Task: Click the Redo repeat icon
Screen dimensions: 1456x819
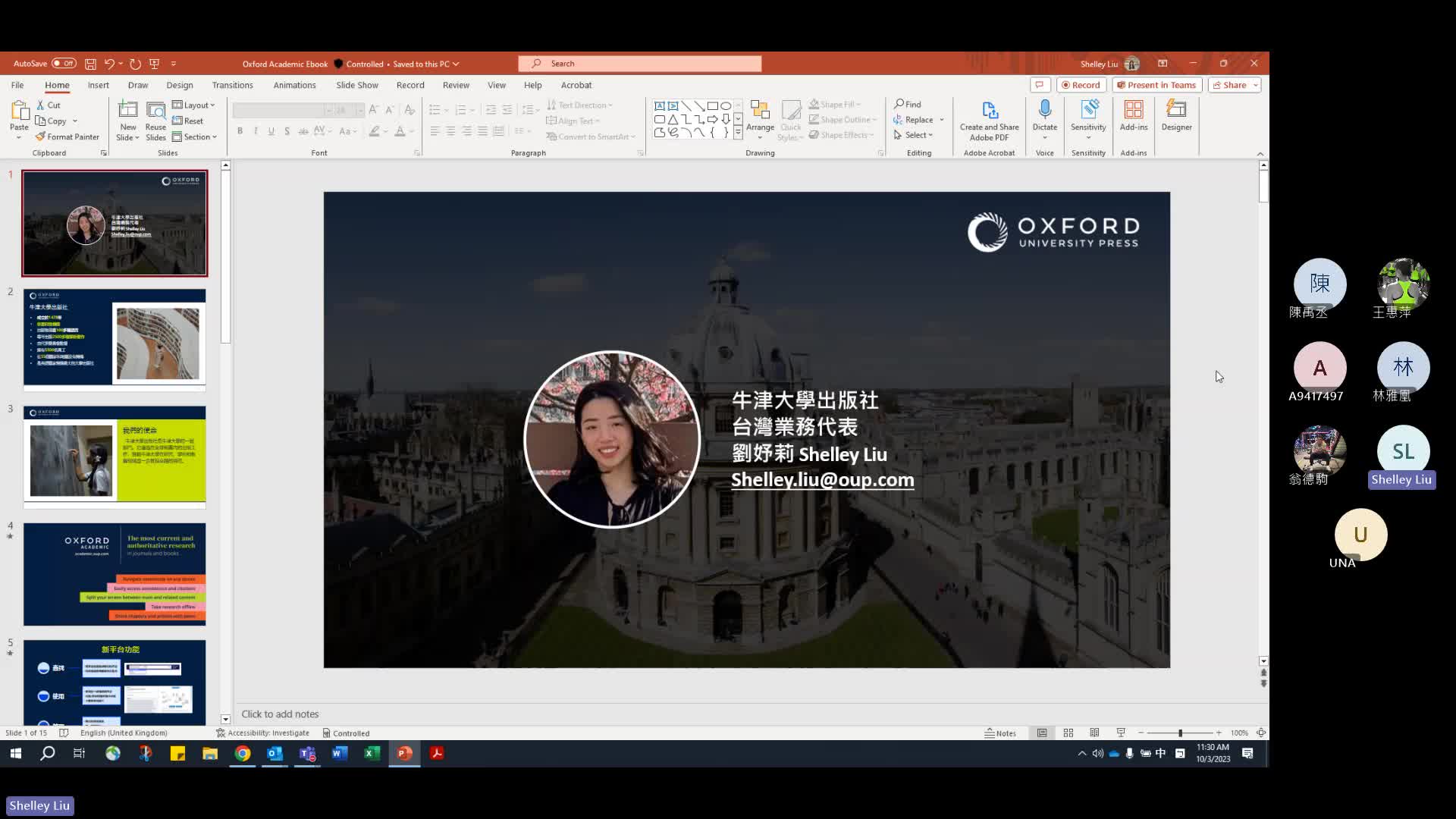Action: 135,64
